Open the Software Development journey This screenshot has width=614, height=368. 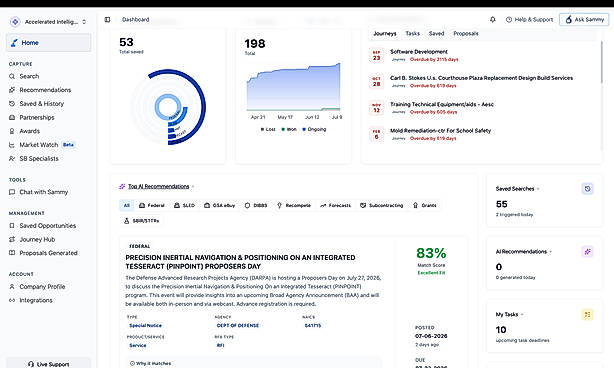(x=419, y=52)
